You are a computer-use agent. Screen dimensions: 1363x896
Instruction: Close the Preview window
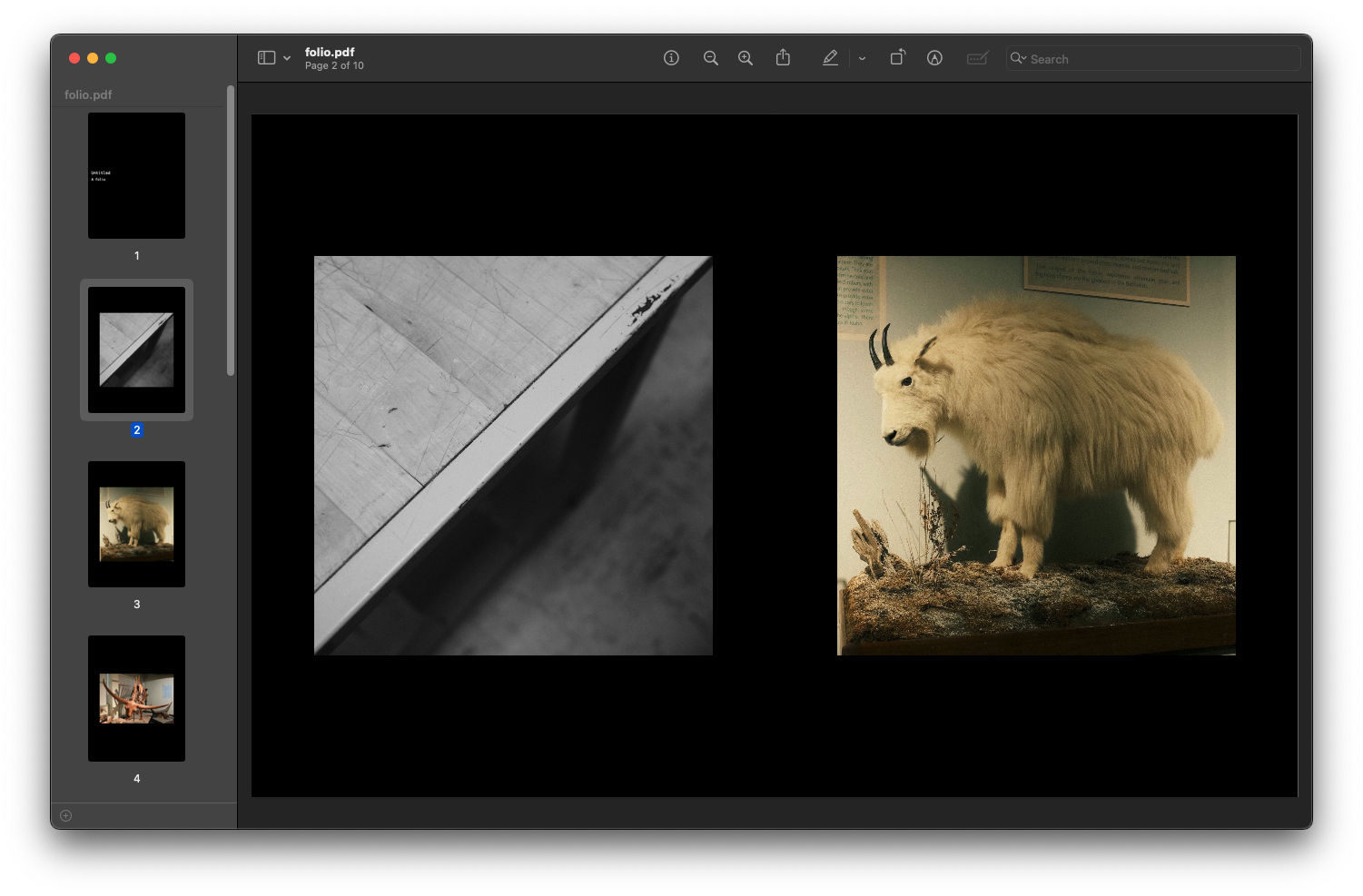pos(74,58)
